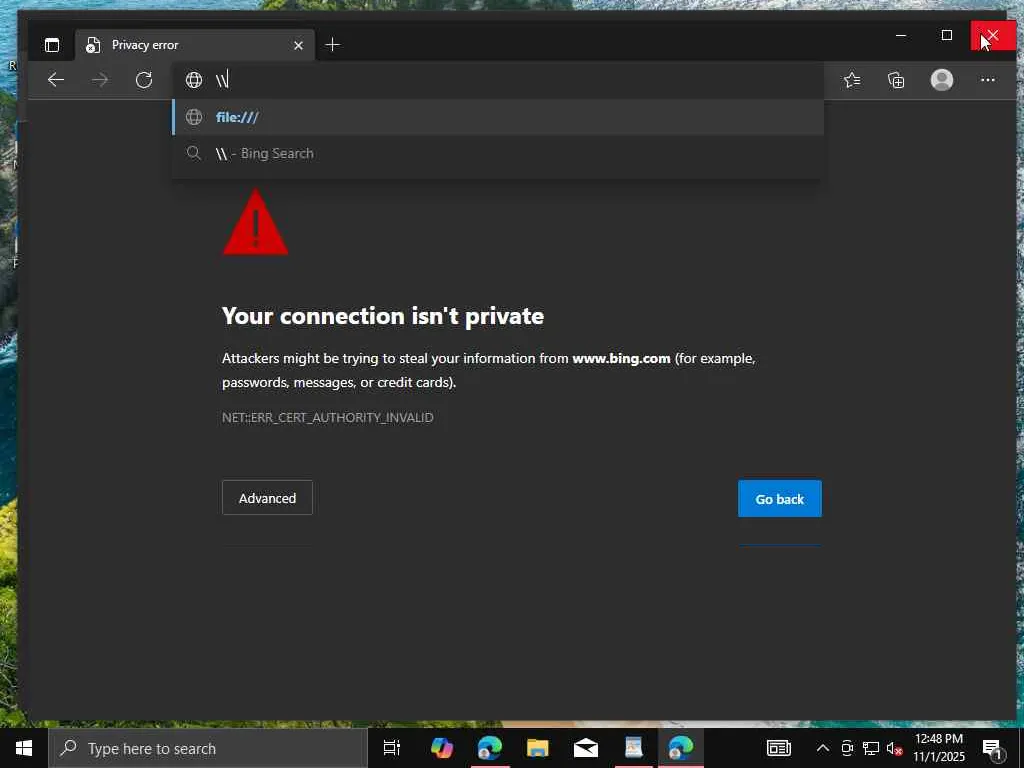Minimize the Edge window
The height and width of the screenshot is (768, 1024).
[901, 35]
